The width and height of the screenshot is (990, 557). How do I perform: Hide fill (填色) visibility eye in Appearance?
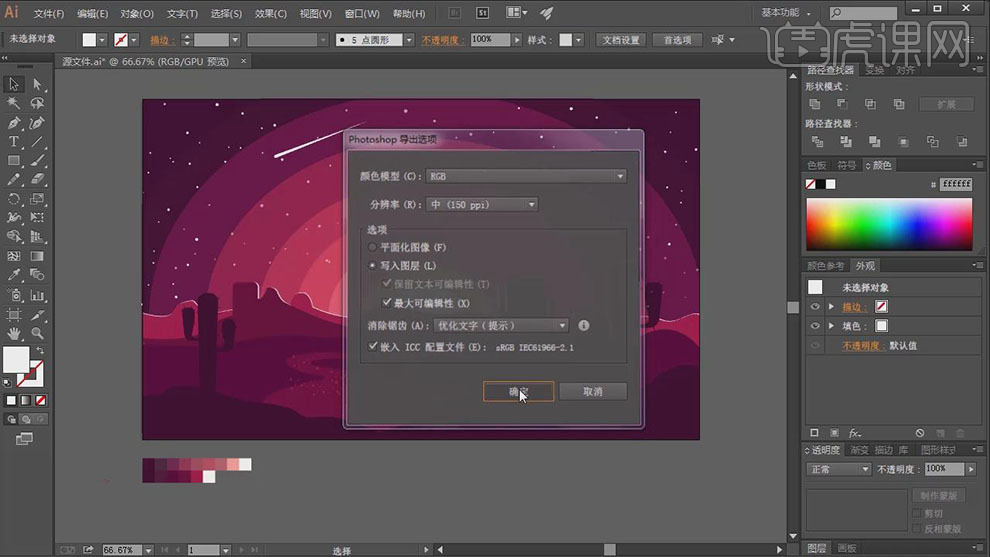pyautogui.click(x=815, y=326)
